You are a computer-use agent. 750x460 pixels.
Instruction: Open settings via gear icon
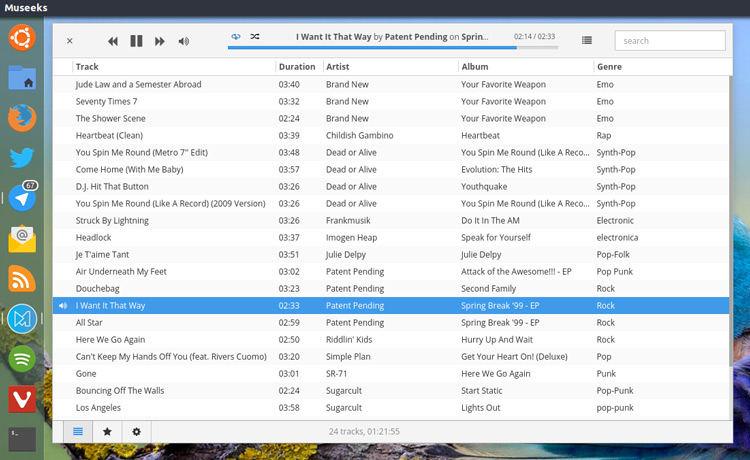(x=137, y=431)
